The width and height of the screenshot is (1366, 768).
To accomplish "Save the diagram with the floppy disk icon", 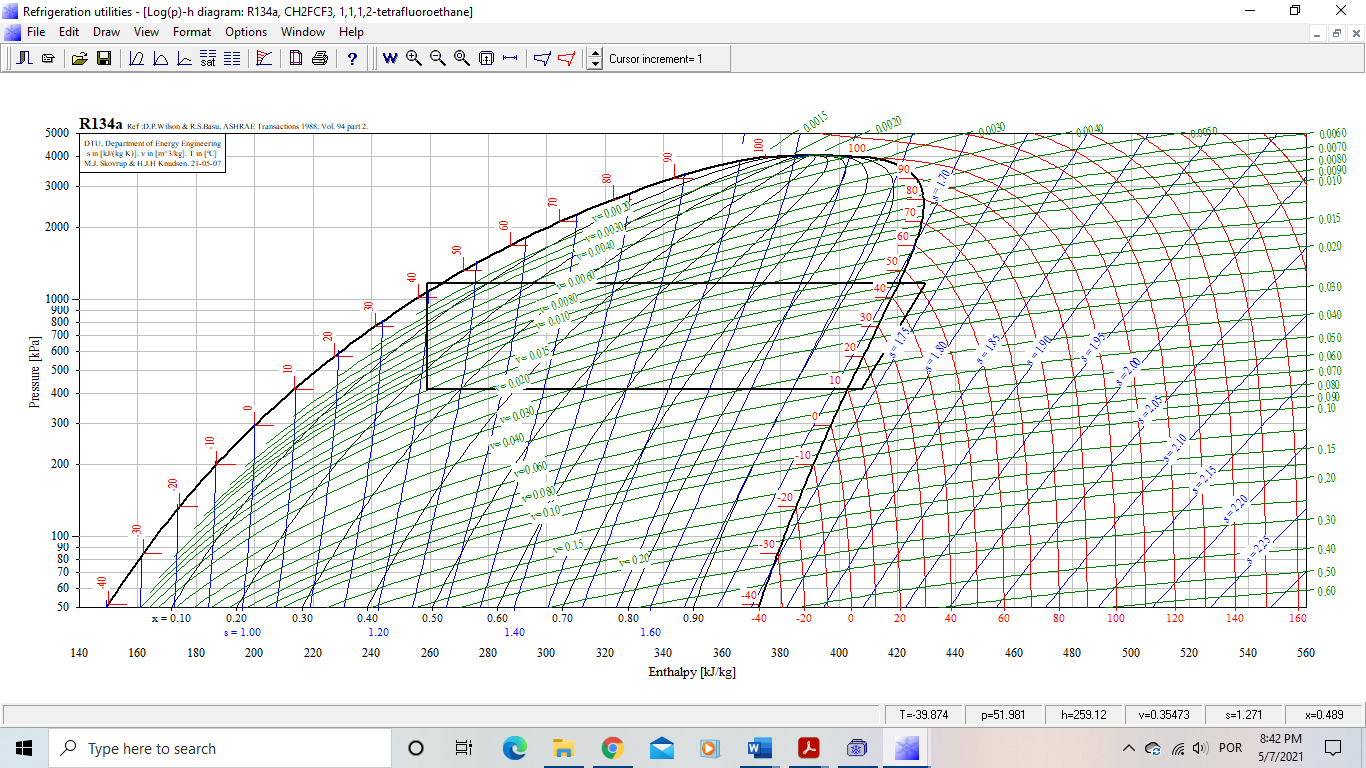I will 103,59.
